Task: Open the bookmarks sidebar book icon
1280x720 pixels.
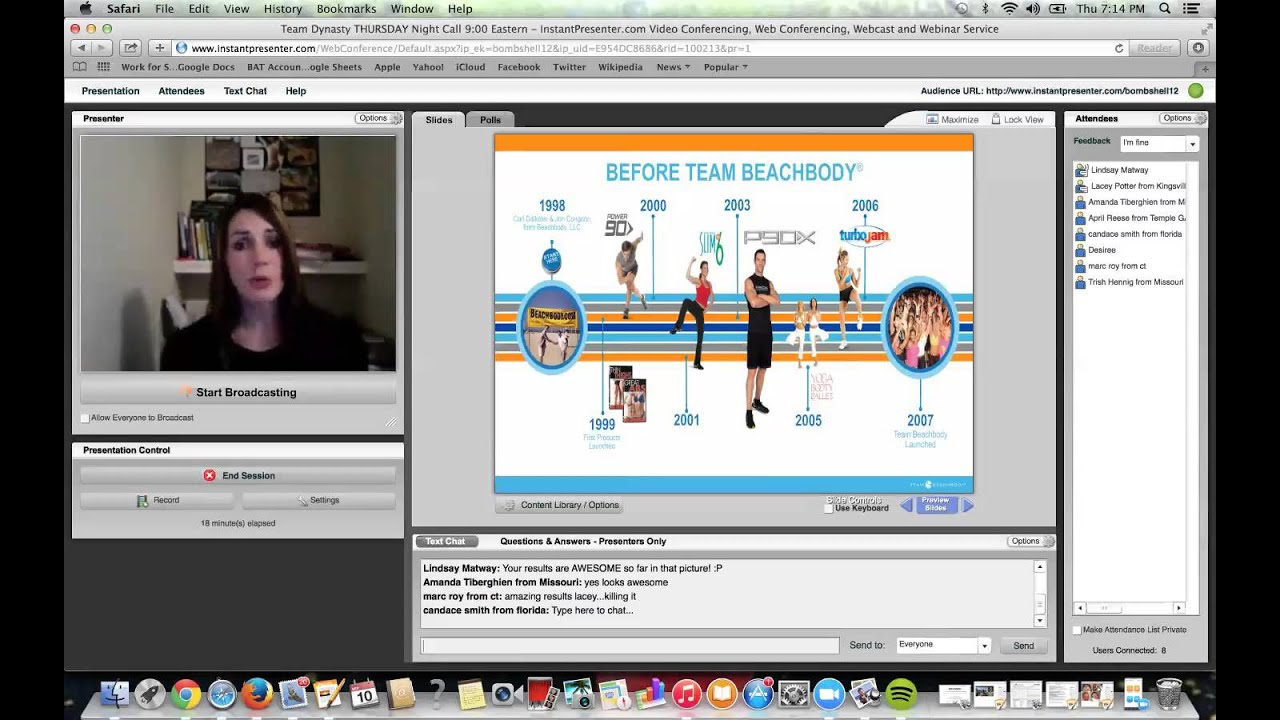Action: coord(80,67)
